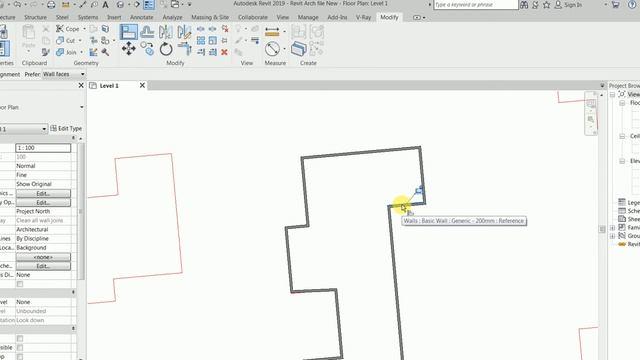Open the Help question mark icon

[632, 4]
